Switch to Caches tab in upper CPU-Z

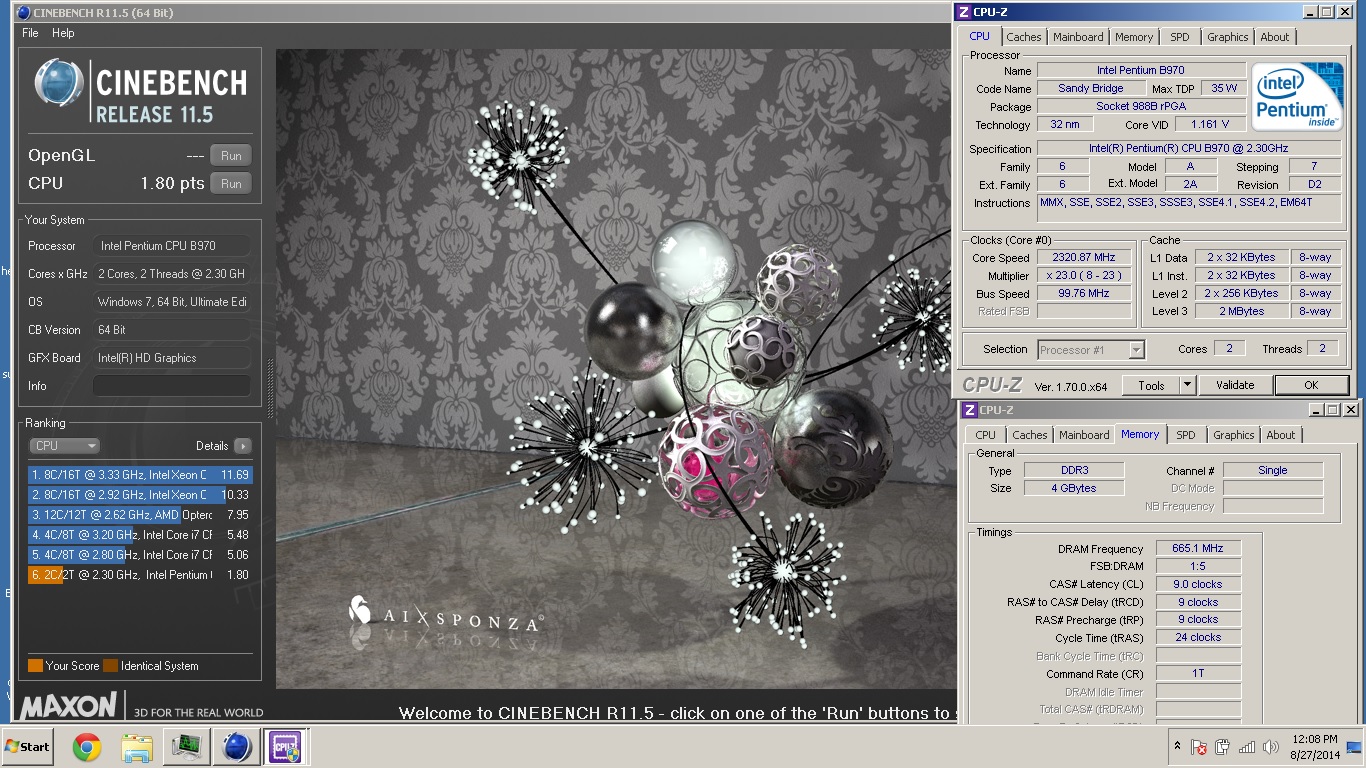[x=1023, y=37]
